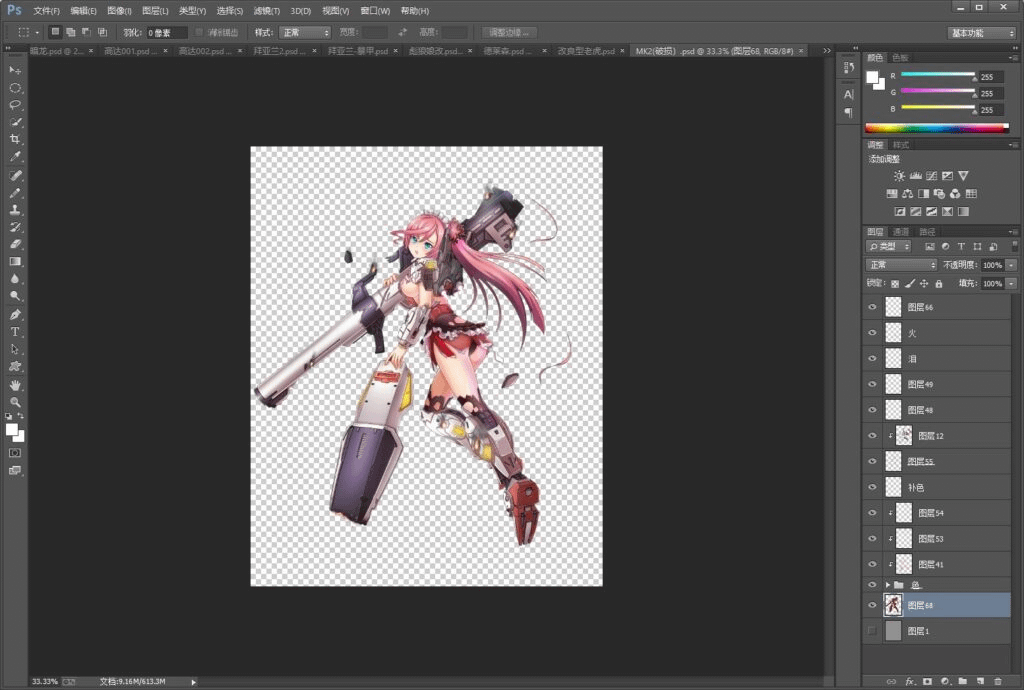Open the 窗口(W) menu
The image size is (1024, 690).
click(x=375, y=11)
